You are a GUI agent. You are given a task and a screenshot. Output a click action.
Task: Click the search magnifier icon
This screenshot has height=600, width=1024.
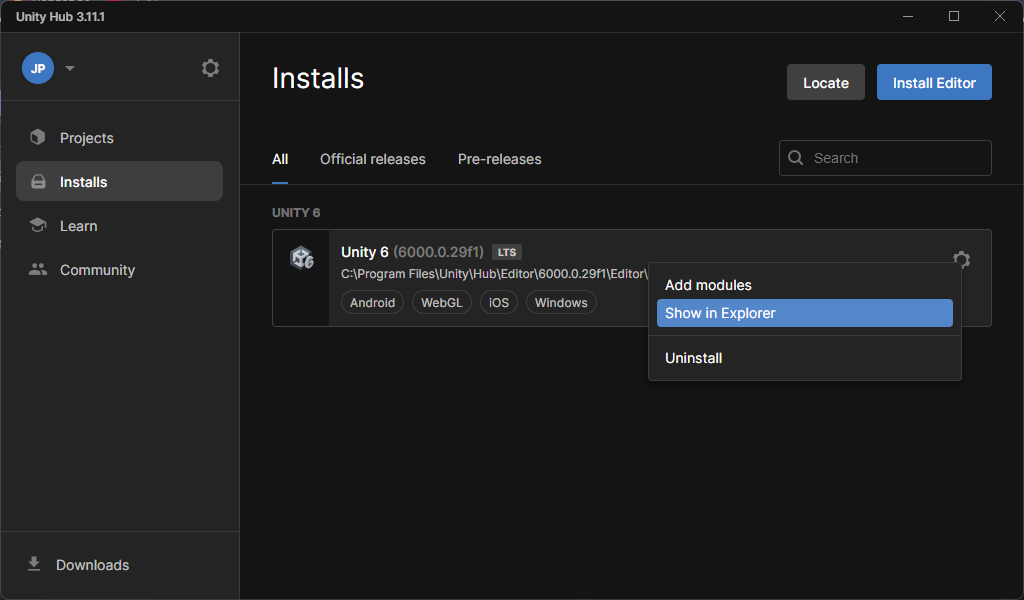(x=795, y=158)
